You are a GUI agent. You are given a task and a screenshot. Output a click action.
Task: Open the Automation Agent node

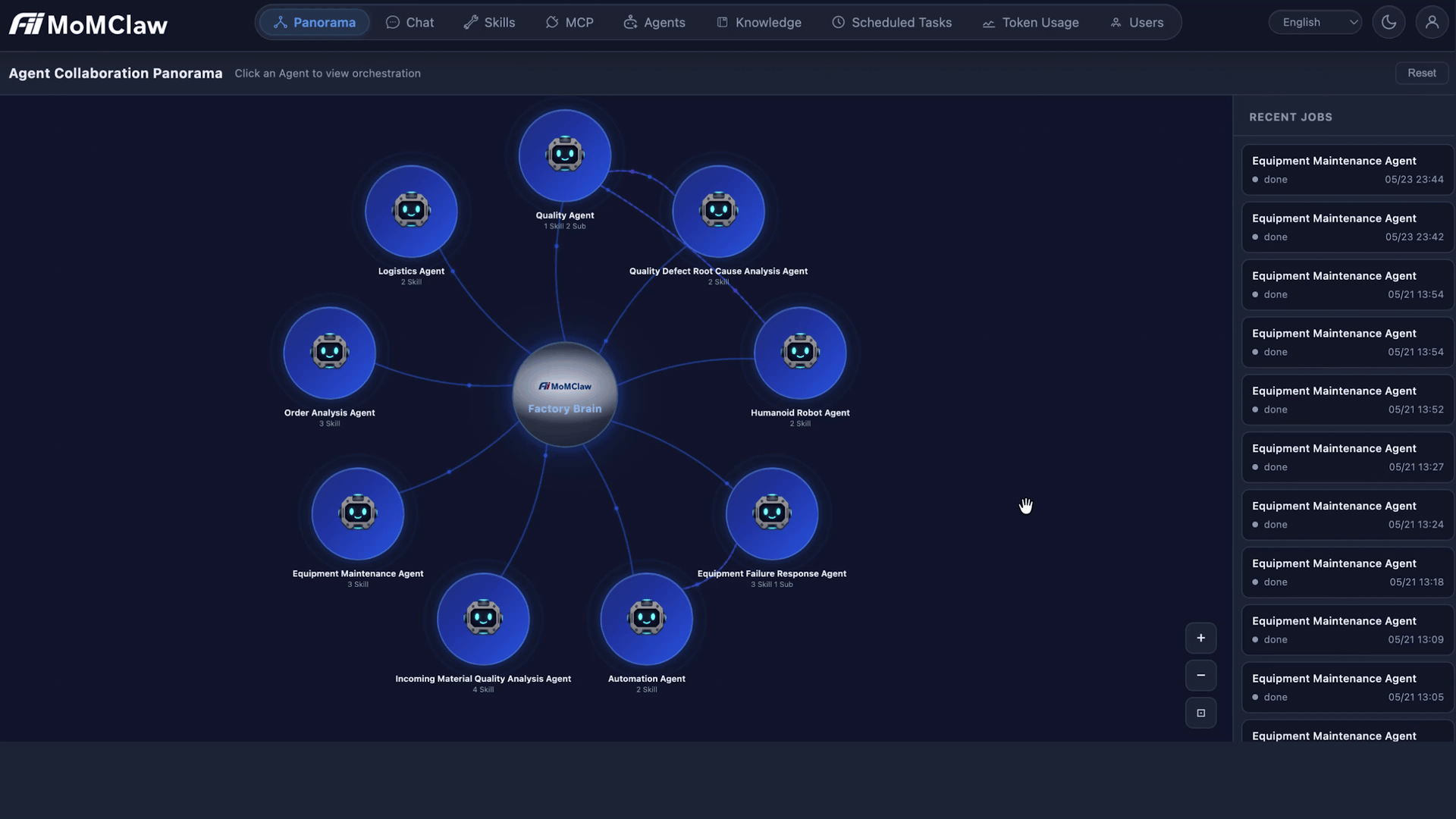point(646,619)
